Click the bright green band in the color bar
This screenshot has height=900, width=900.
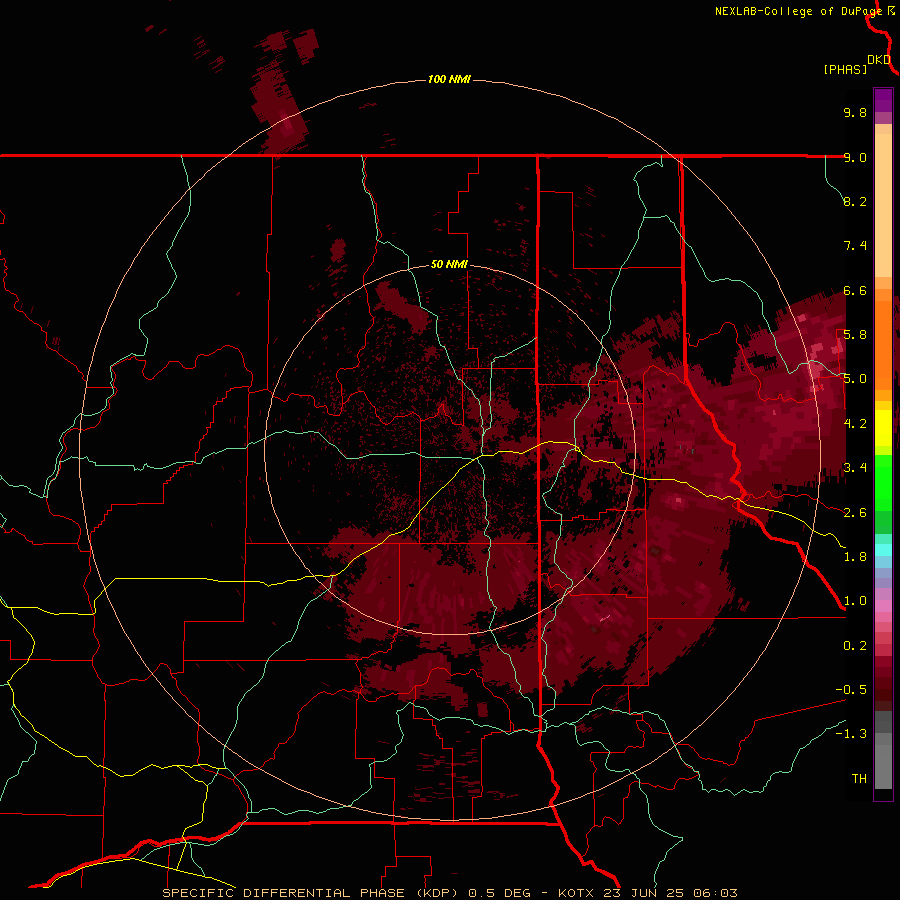tap(883, 482)
